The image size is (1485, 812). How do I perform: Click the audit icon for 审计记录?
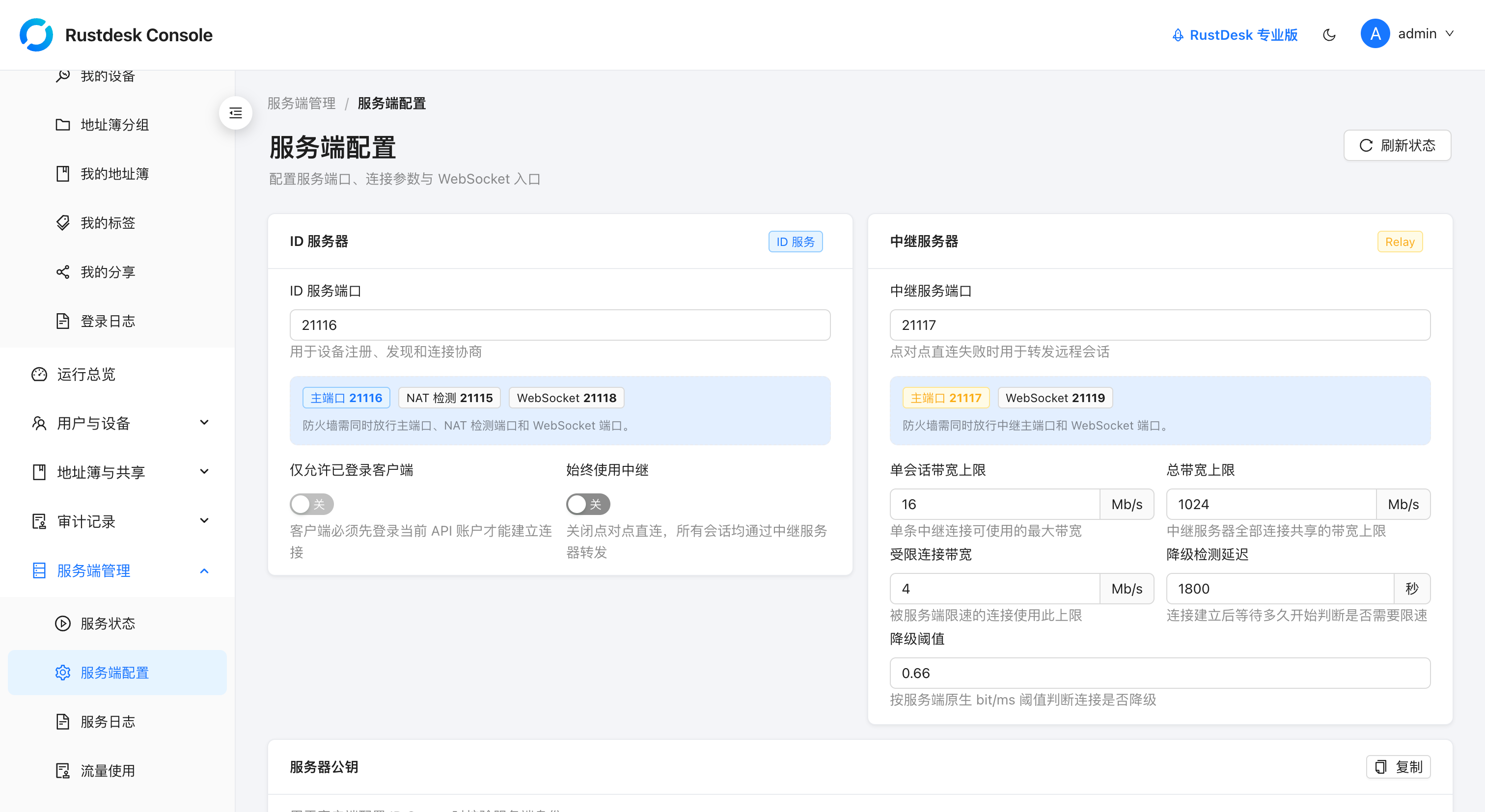(x=39, y=521)
